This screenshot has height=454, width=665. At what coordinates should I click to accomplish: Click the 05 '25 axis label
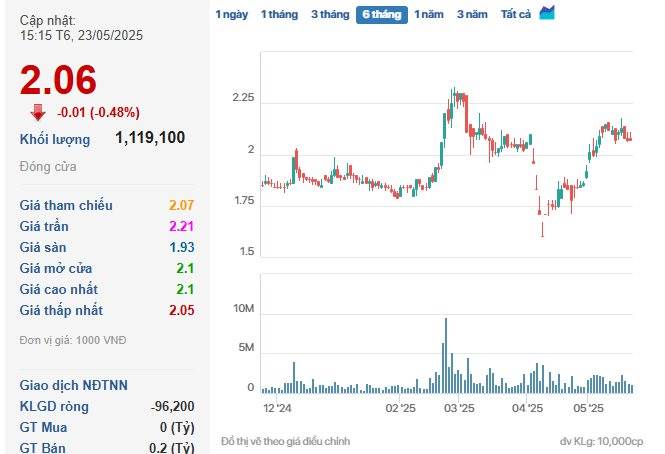tap(588, 408)
